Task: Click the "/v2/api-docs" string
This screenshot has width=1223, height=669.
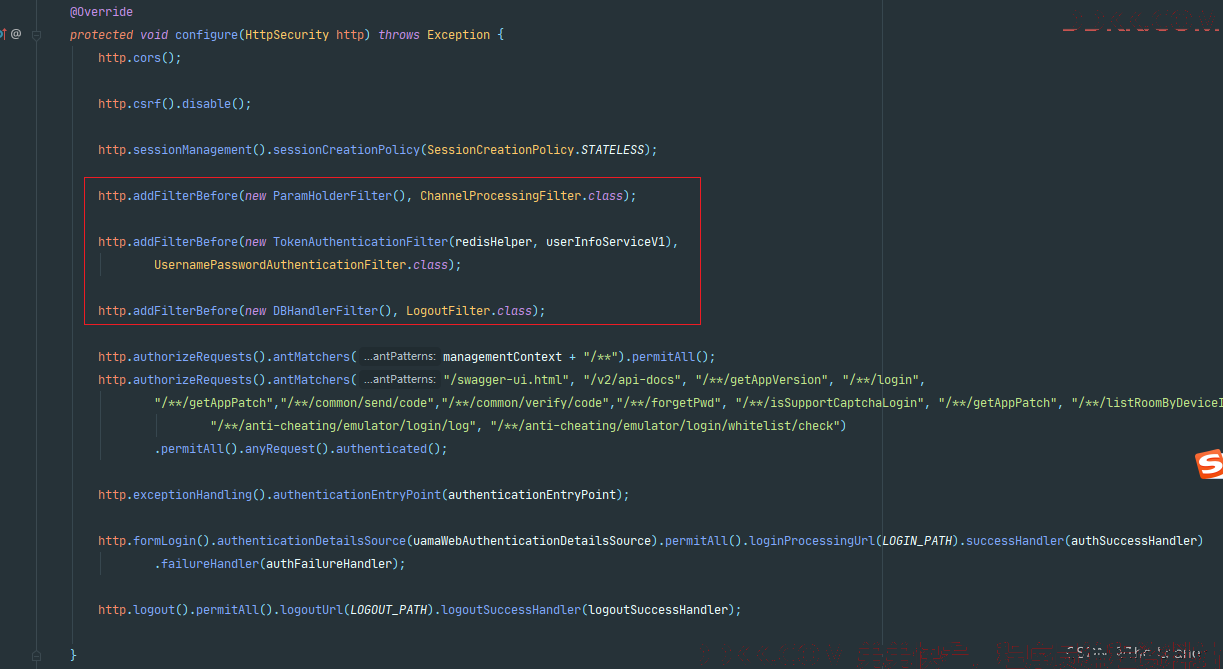Action: tap(632, 380)
